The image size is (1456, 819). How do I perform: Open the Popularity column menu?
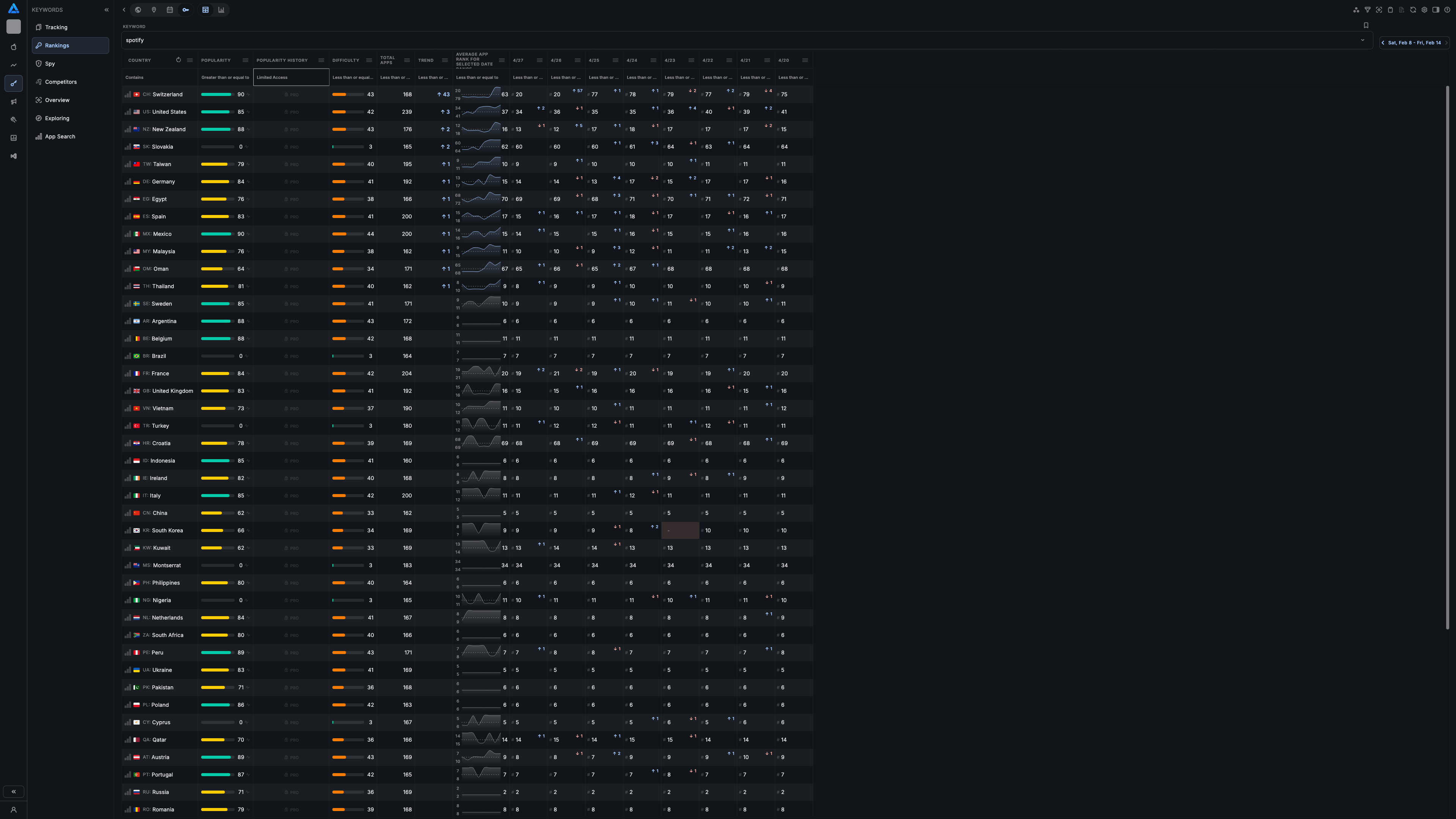pyautogui.click(x=245, y=61)
